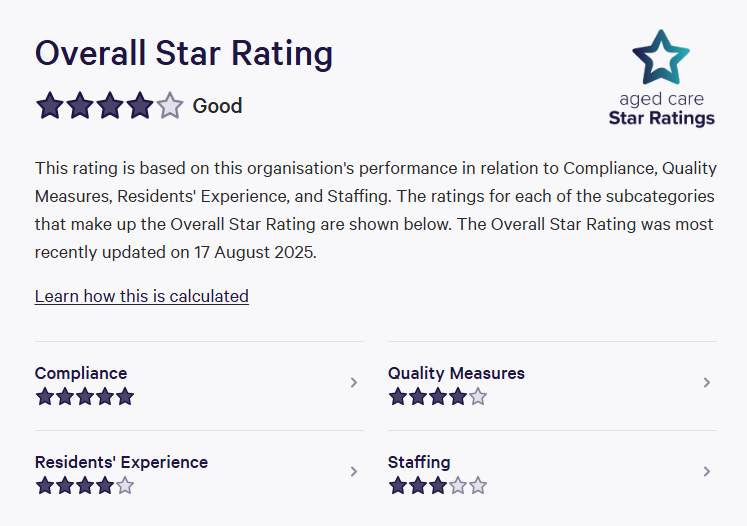Click the empty fifth overall rating star
Image resolution: width=747 pixels, height=526 pixels.
click(x=170, y=106)
